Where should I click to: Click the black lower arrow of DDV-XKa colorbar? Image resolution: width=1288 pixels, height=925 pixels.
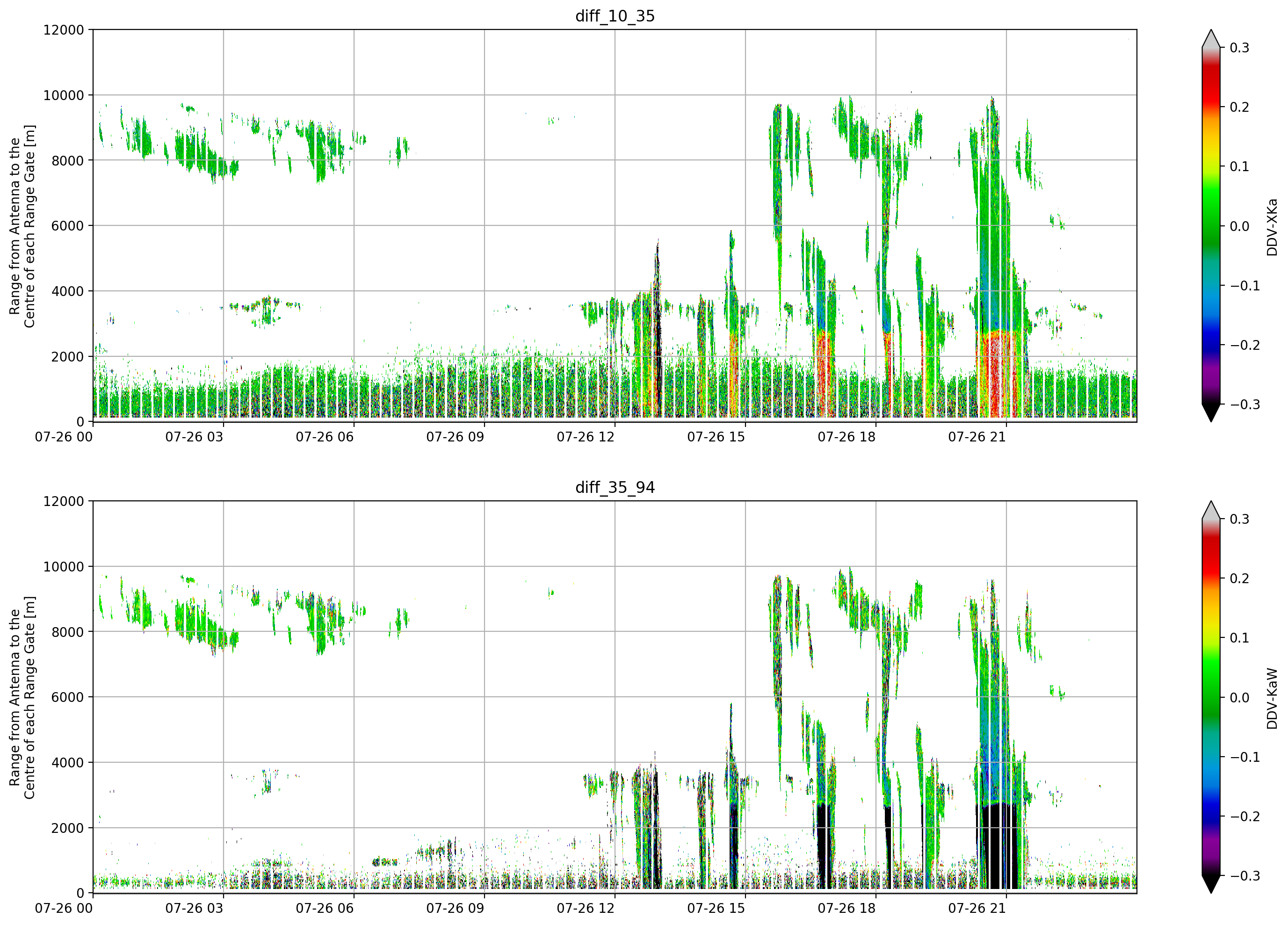[1211, 412]
